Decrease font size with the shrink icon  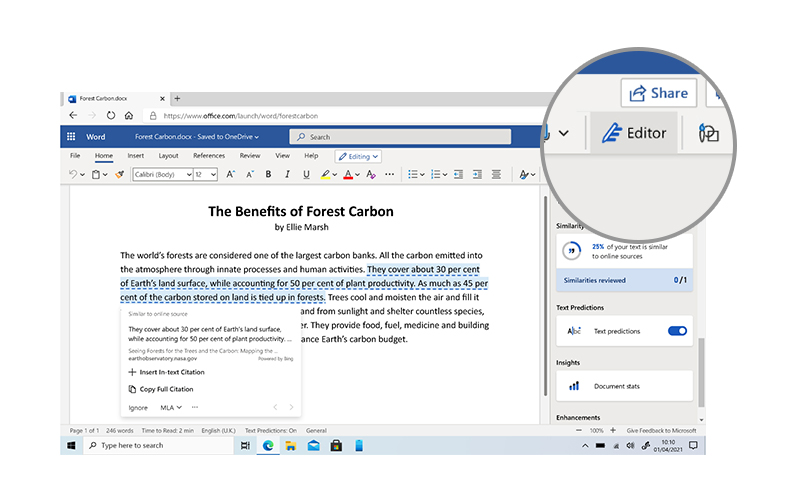[x=249, y=174]
